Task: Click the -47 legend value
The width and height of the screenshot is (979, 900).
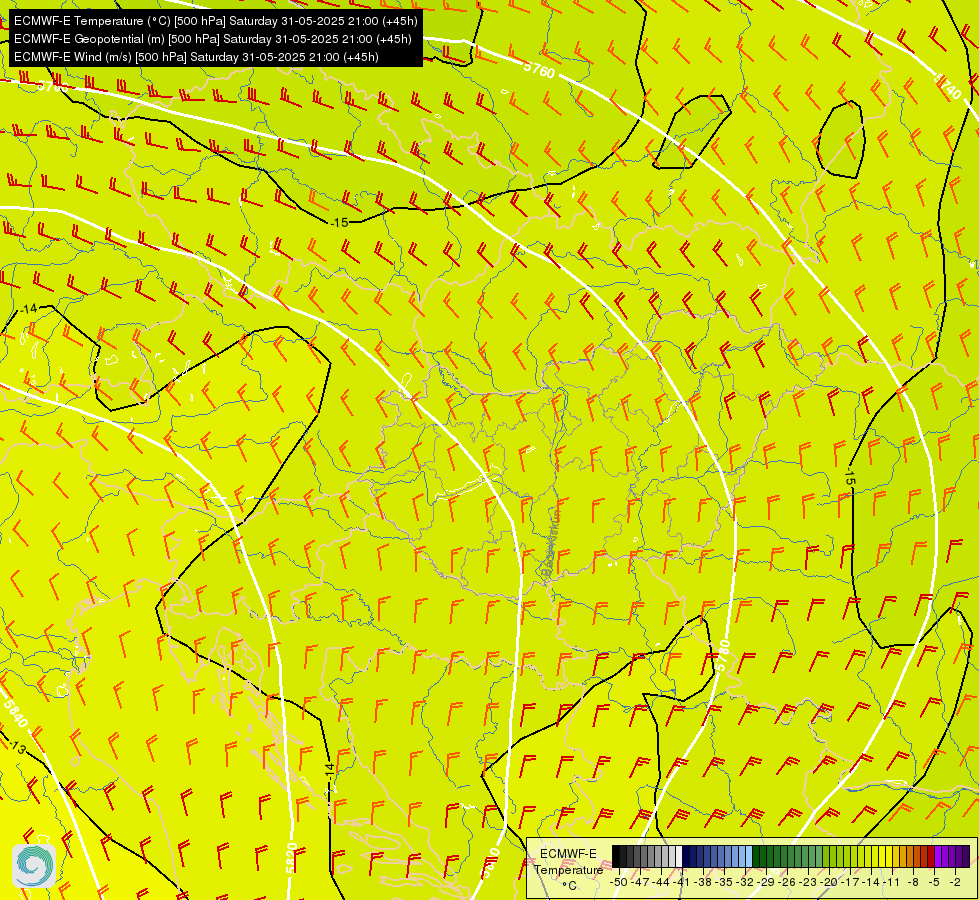Action: tap(640, 882)
